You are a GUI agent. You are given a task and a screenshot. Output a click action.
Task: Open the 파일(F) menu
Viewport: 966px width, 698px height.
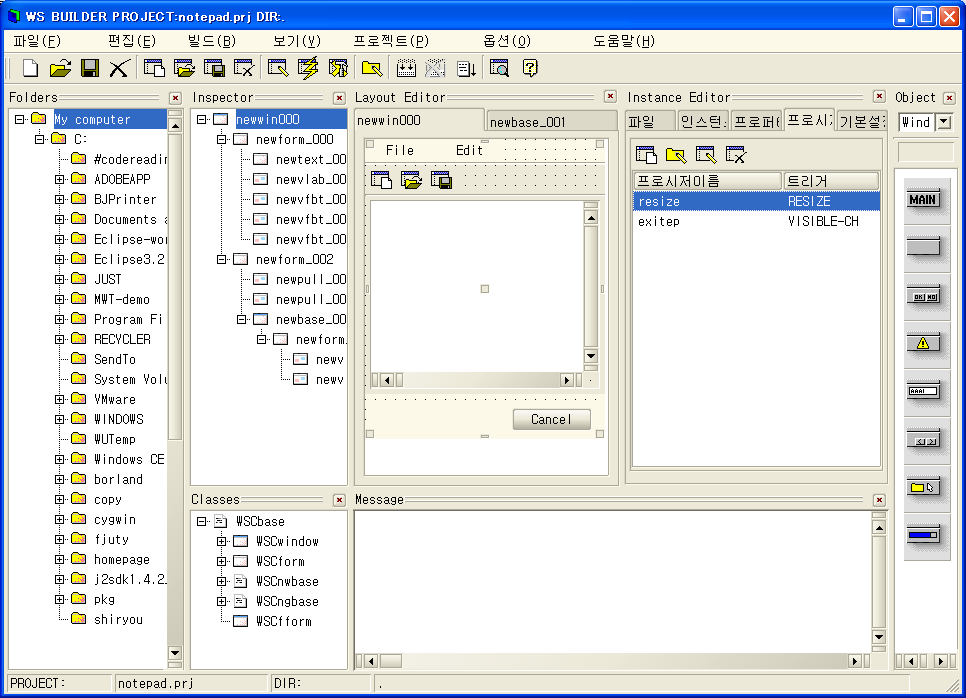(37, 41)
